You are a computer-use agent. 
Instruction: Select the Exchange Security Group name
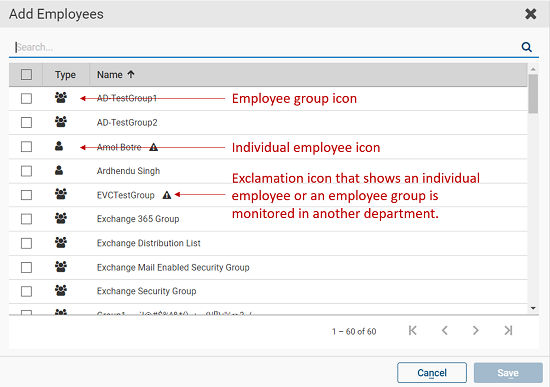146,291
